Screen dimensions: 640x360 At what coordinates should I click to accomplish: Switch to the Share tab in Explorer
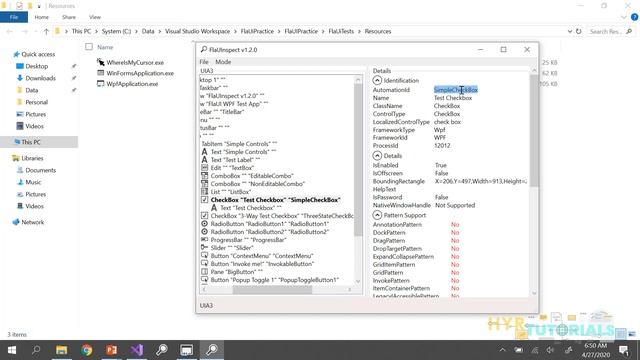point(69,17)
